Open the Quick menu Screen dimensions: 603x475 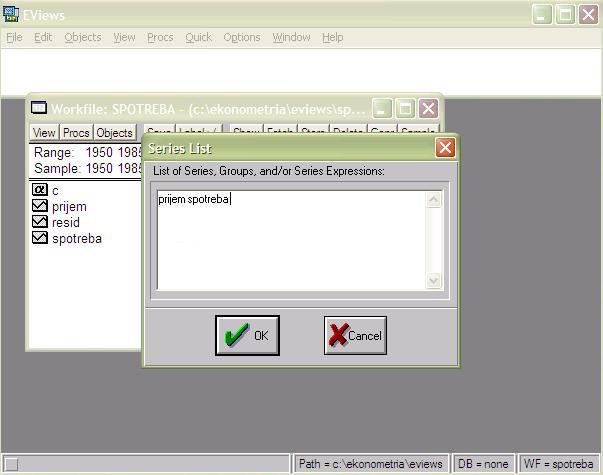click(x=198, y=37)
